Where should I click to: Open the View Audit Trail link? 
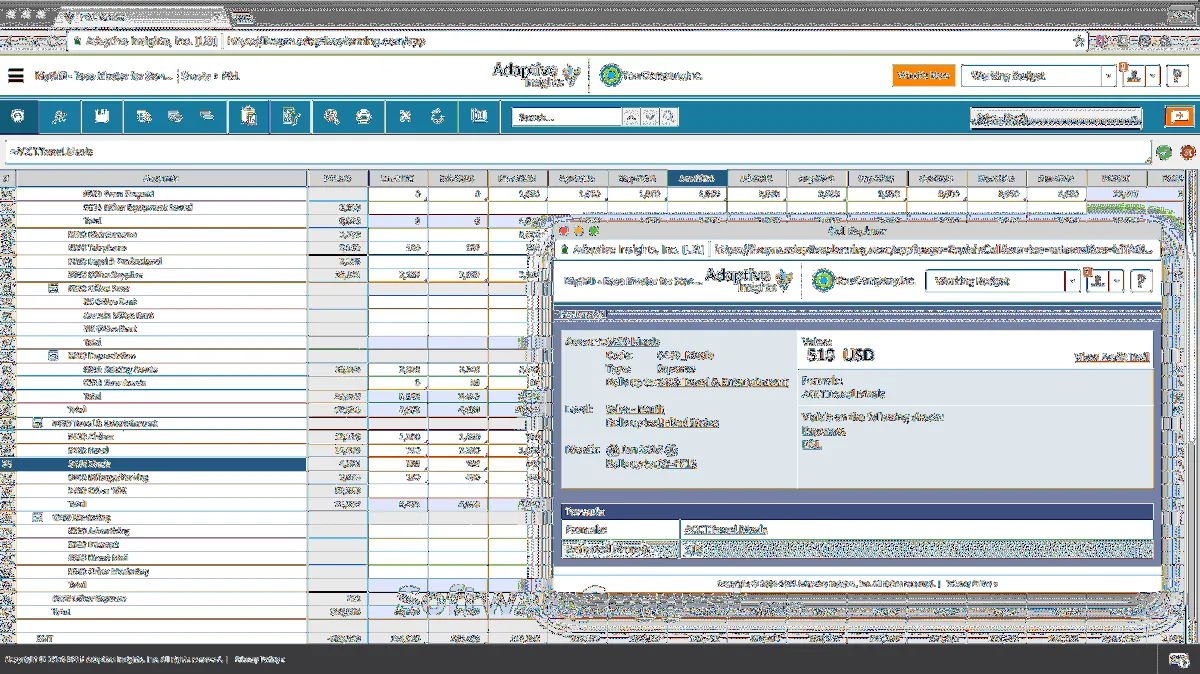coord(1113,356)
